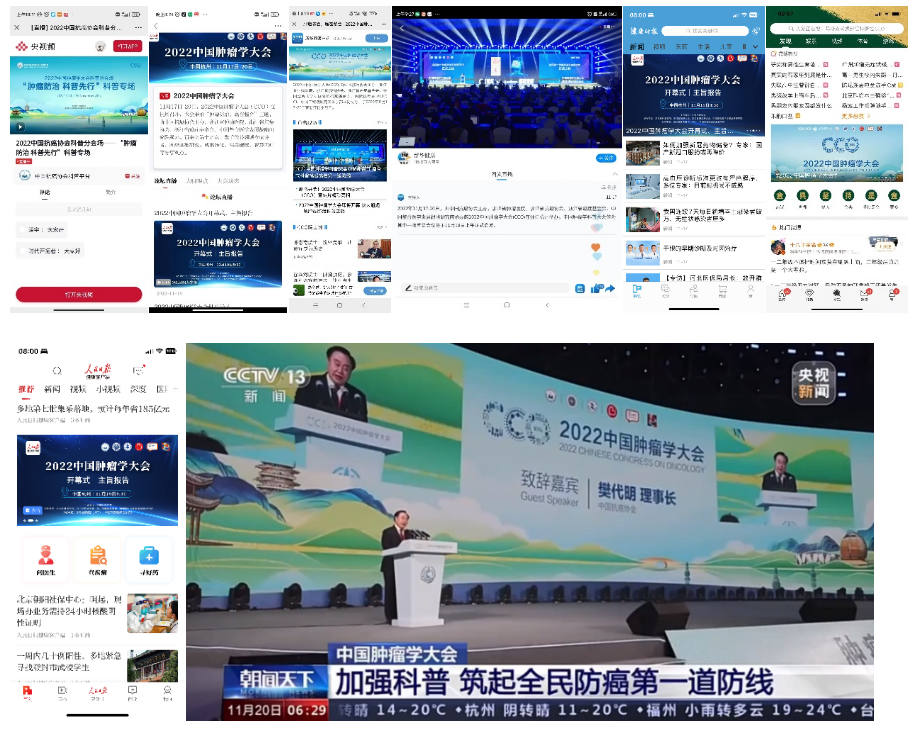Play the 肿瘤防治 科普先行 video
Image resolution: width=917 pixels, height=729 pixels.
tap(18, 127)
